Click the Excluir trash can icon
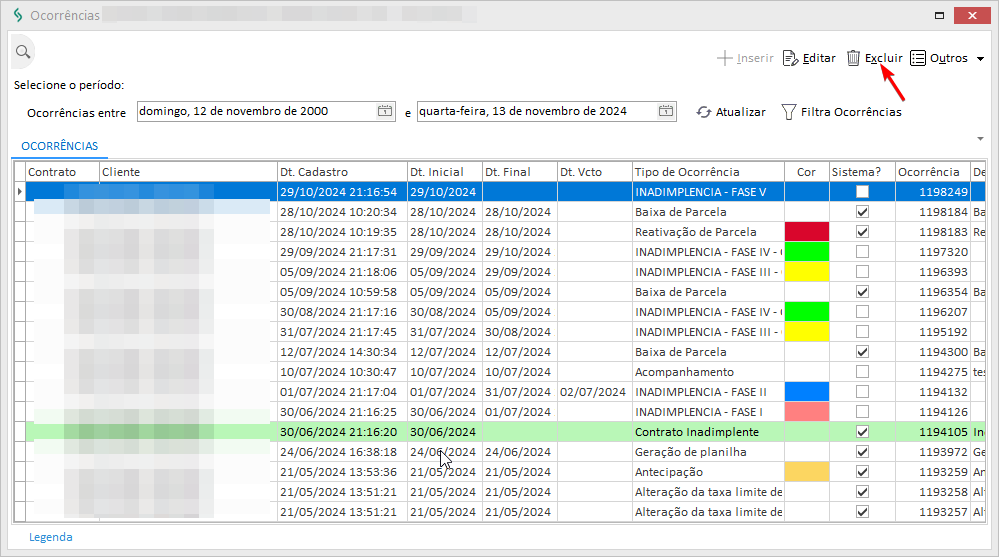Screen dimensions: 999x557 853,58
